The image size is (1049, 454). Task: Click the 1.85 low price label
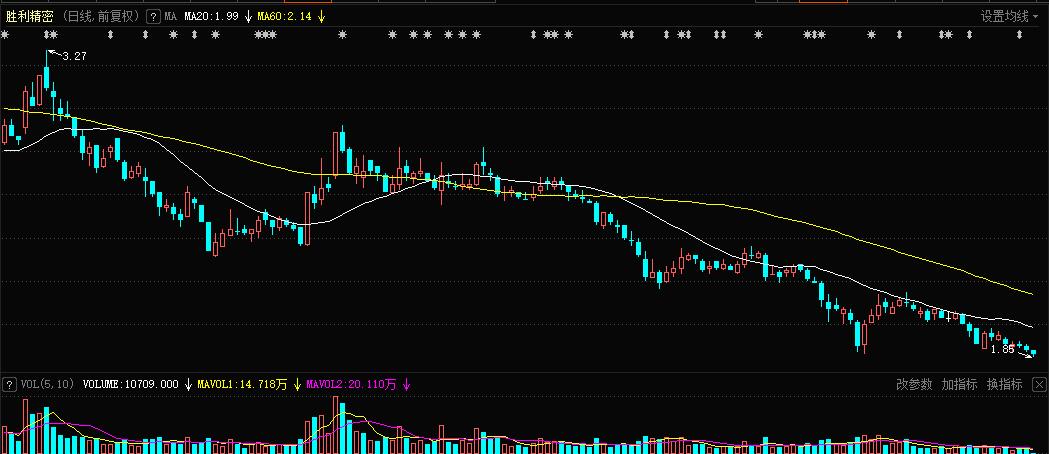click(x=1003, y=349)
